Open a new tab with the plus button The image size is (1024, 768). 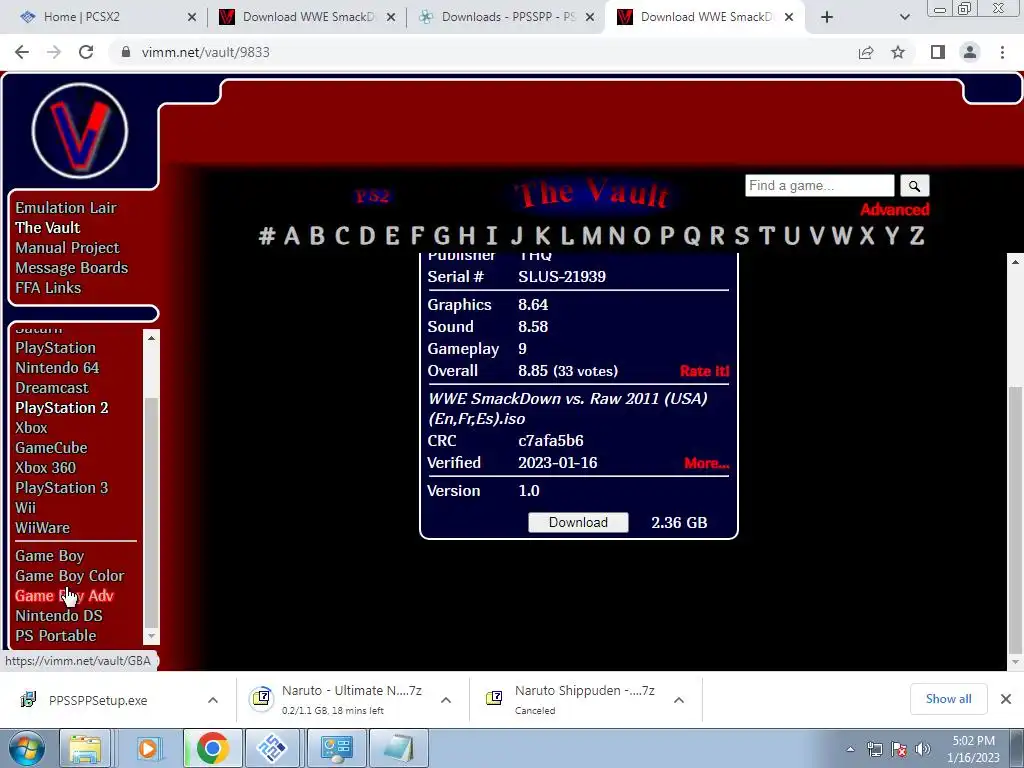tap(827, 17)
